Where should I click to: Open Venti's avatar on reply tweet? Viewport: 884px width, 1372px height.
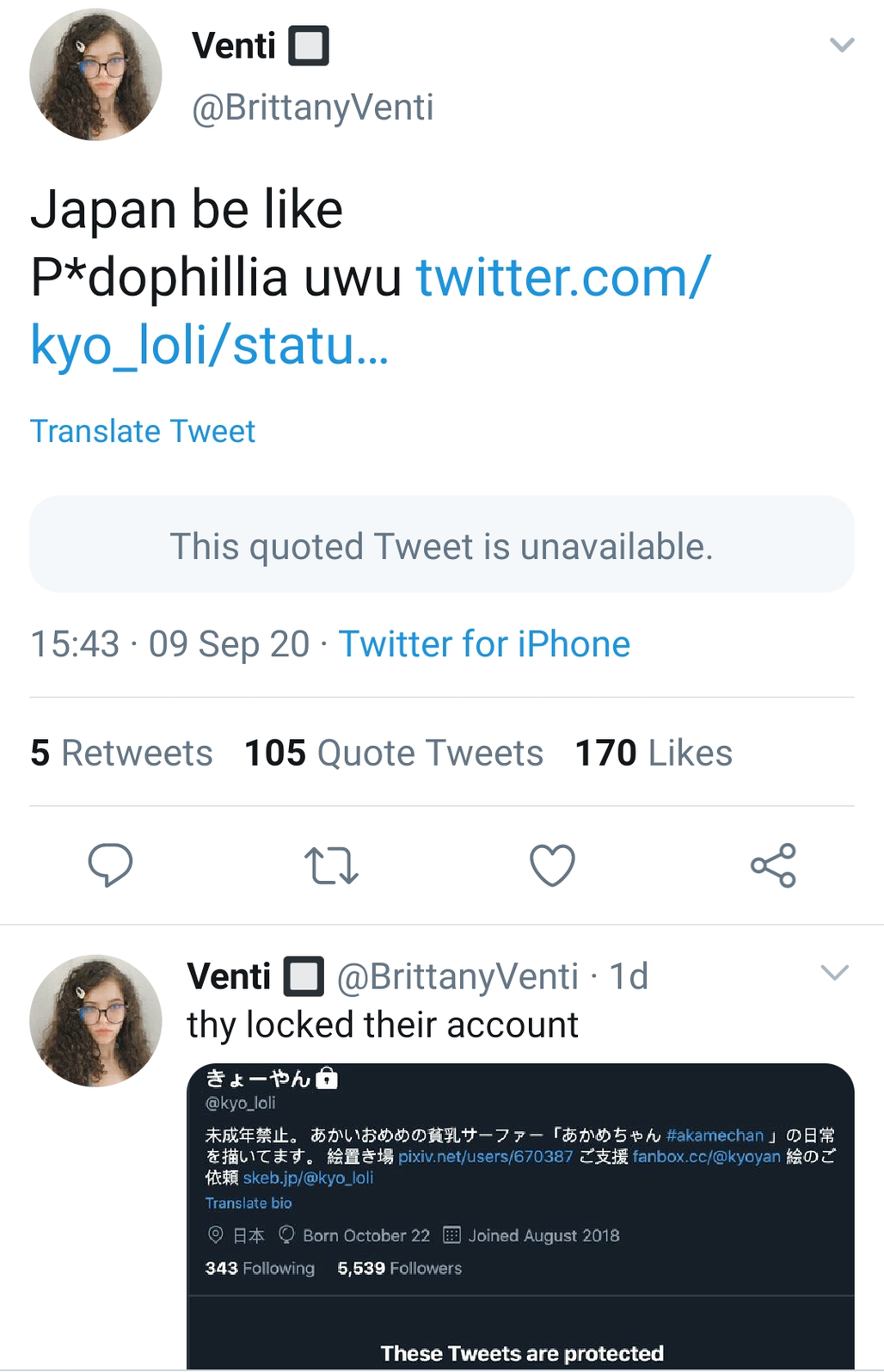pos(95,1020)
